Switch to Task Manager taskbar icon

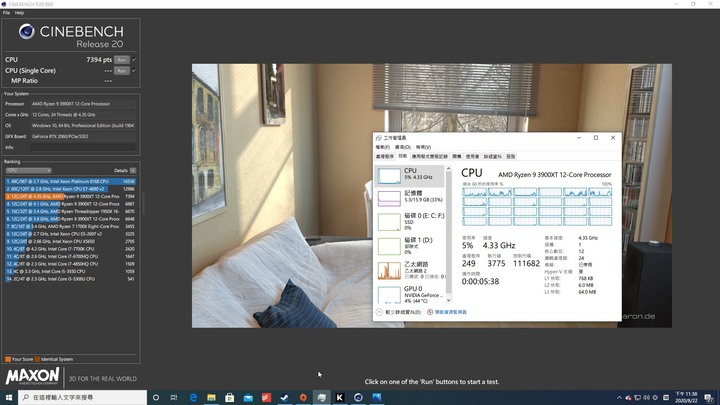click(x=321, y=397)
